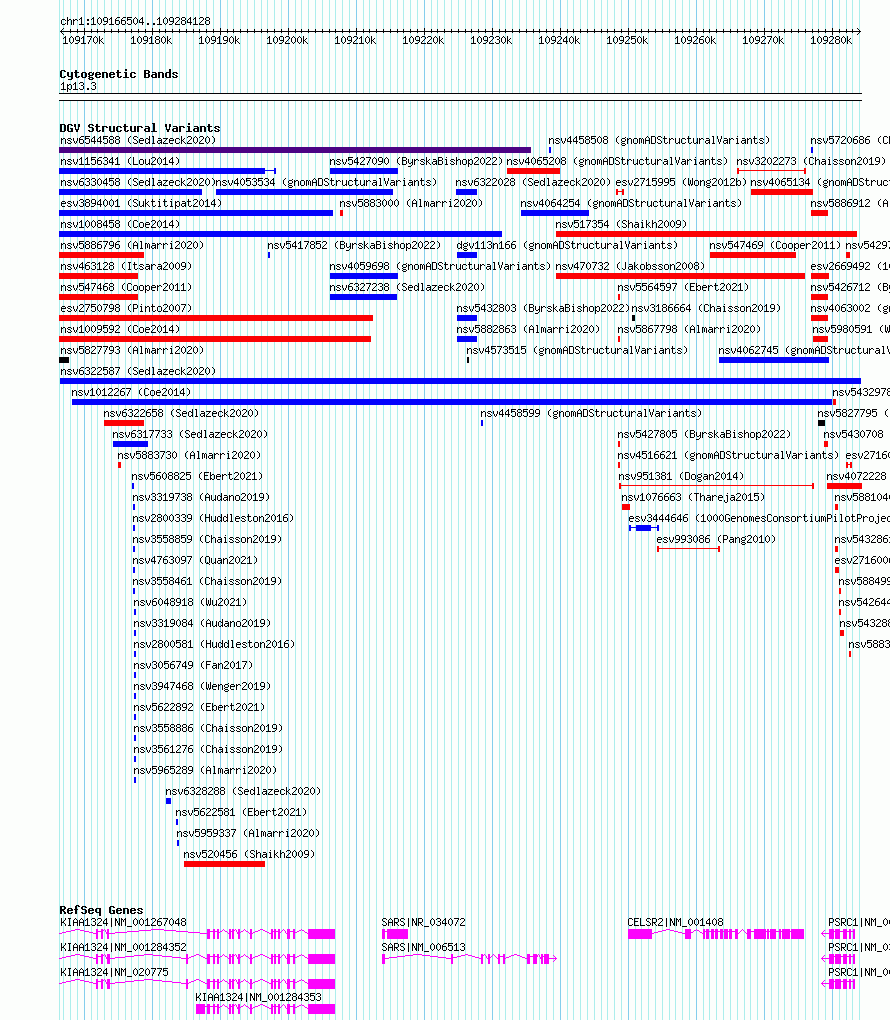This screenshot has height=1020, width=890.
Task: Select nsv5417852 (ByrskaBishop2022) label
Action: tap(354, 245)
